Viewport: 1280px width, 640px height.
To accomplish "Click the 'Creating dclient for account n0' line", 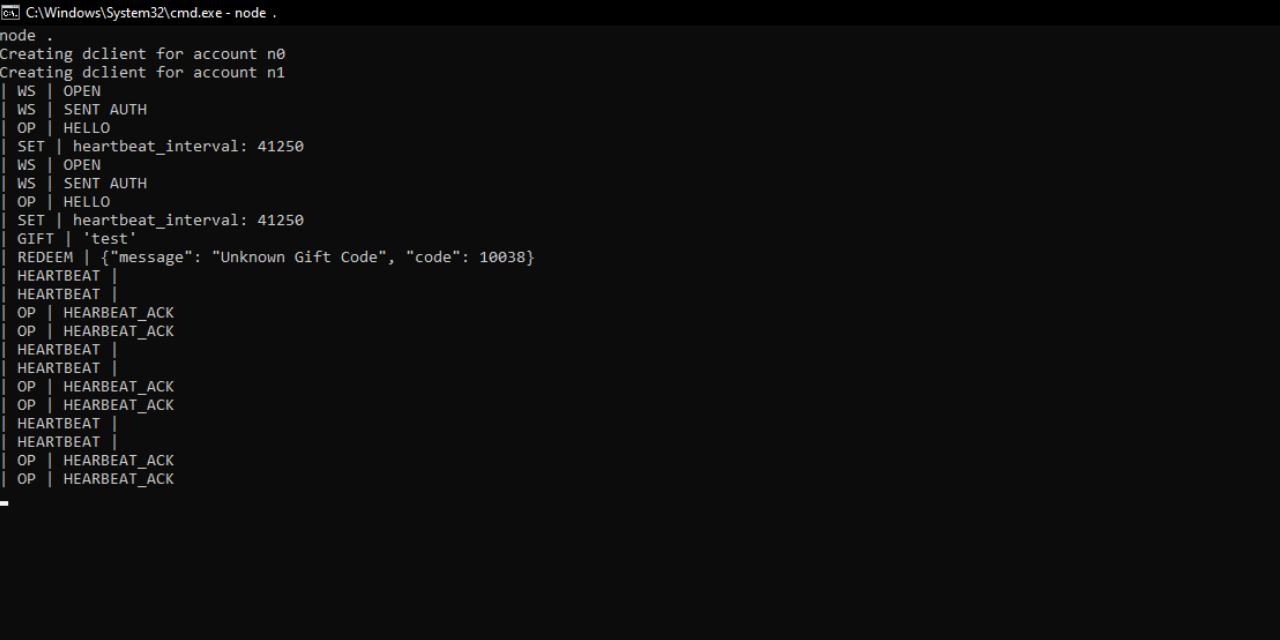I will 142,54.
